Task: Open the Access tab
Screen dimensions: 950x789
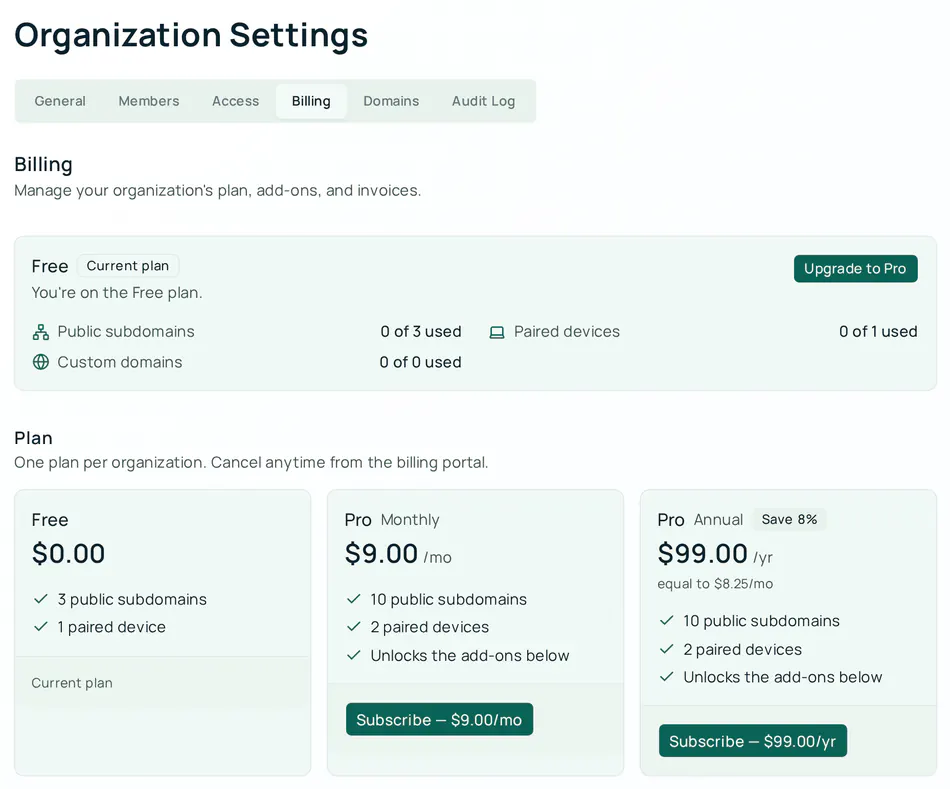Action: [x=236, y=101]
